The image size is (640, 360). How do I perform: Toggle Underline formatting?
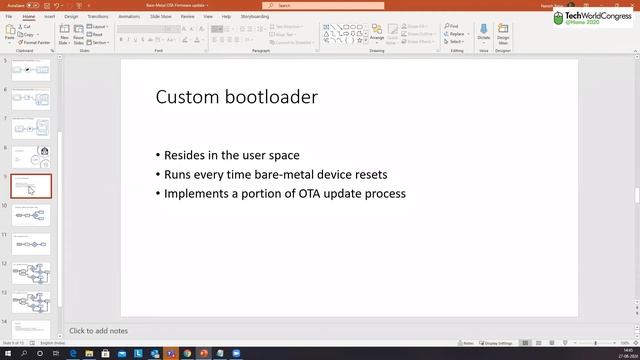[x=136, y=40]
